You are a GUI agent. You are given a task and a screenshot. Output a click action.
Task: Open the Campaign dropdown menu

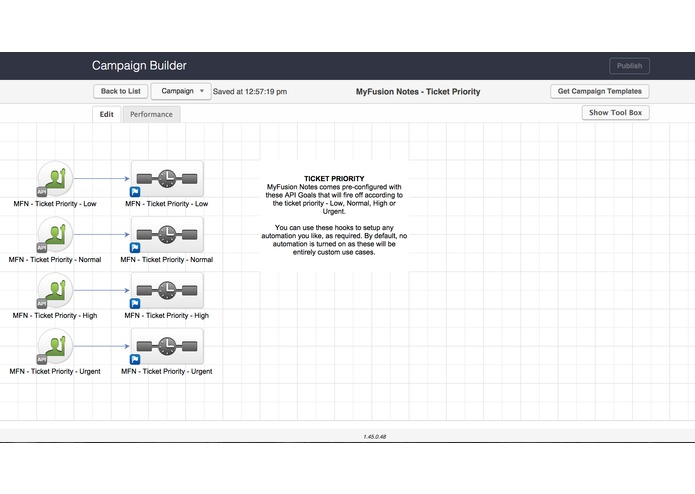pos(181,91)
